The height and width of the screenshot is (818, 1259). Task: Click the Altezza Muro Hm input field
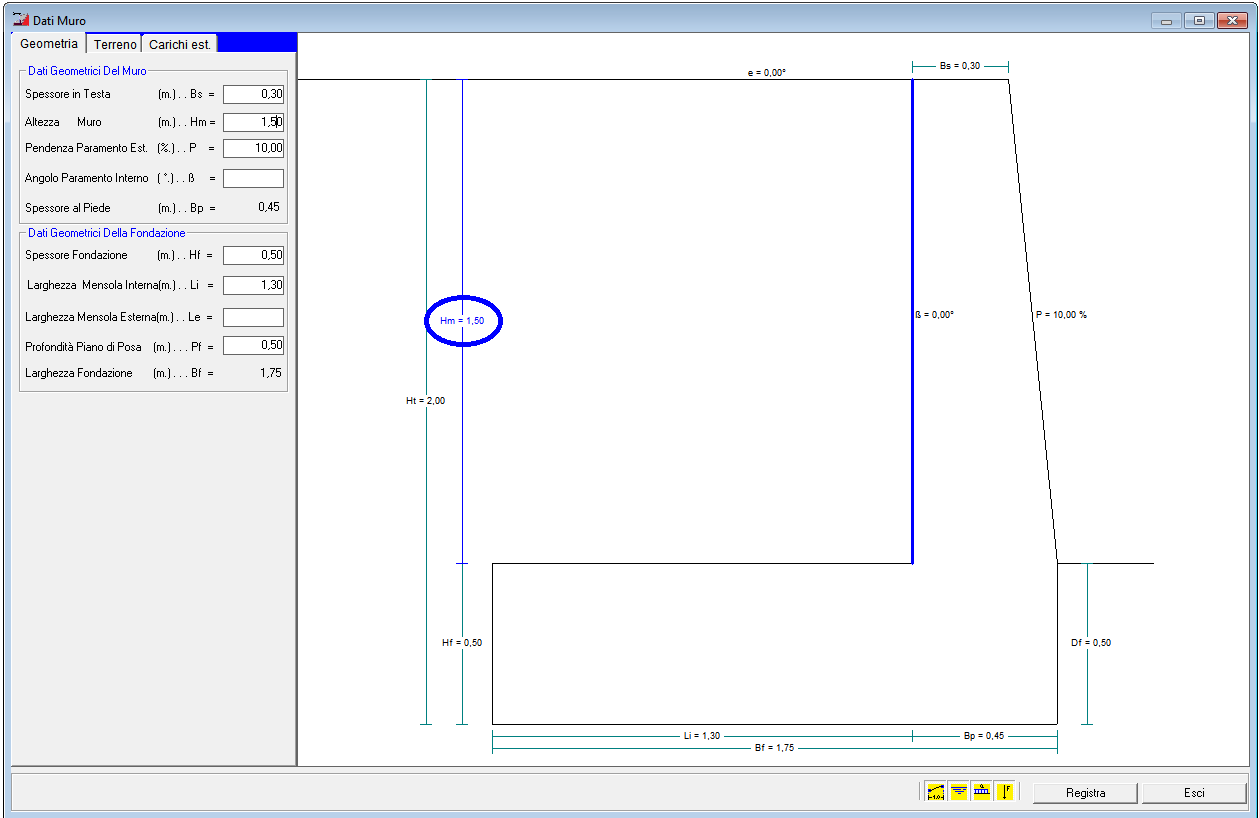254,122
